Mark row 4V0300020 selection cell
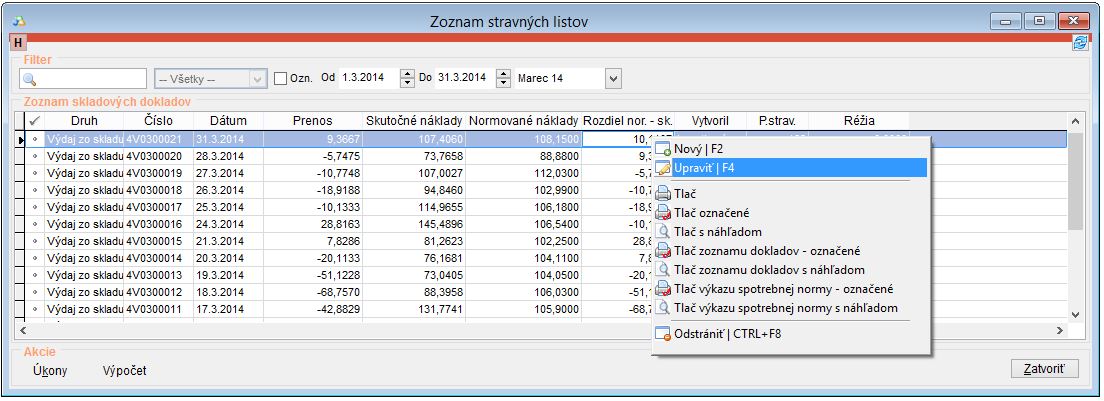The image size is (1104, 401). tap(35, 157)
